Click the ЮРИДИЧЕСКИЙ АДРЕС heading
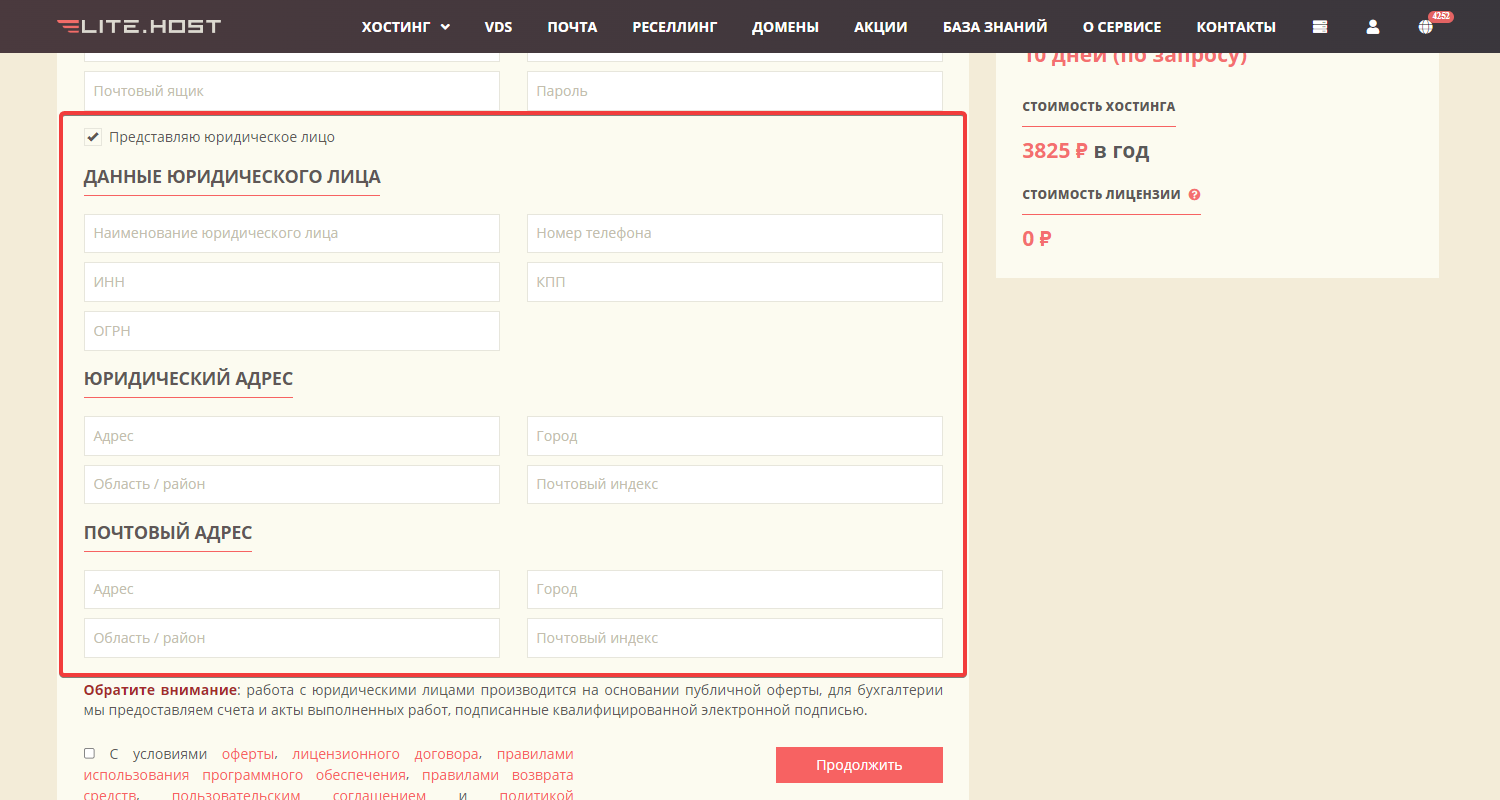 (188, 379)
